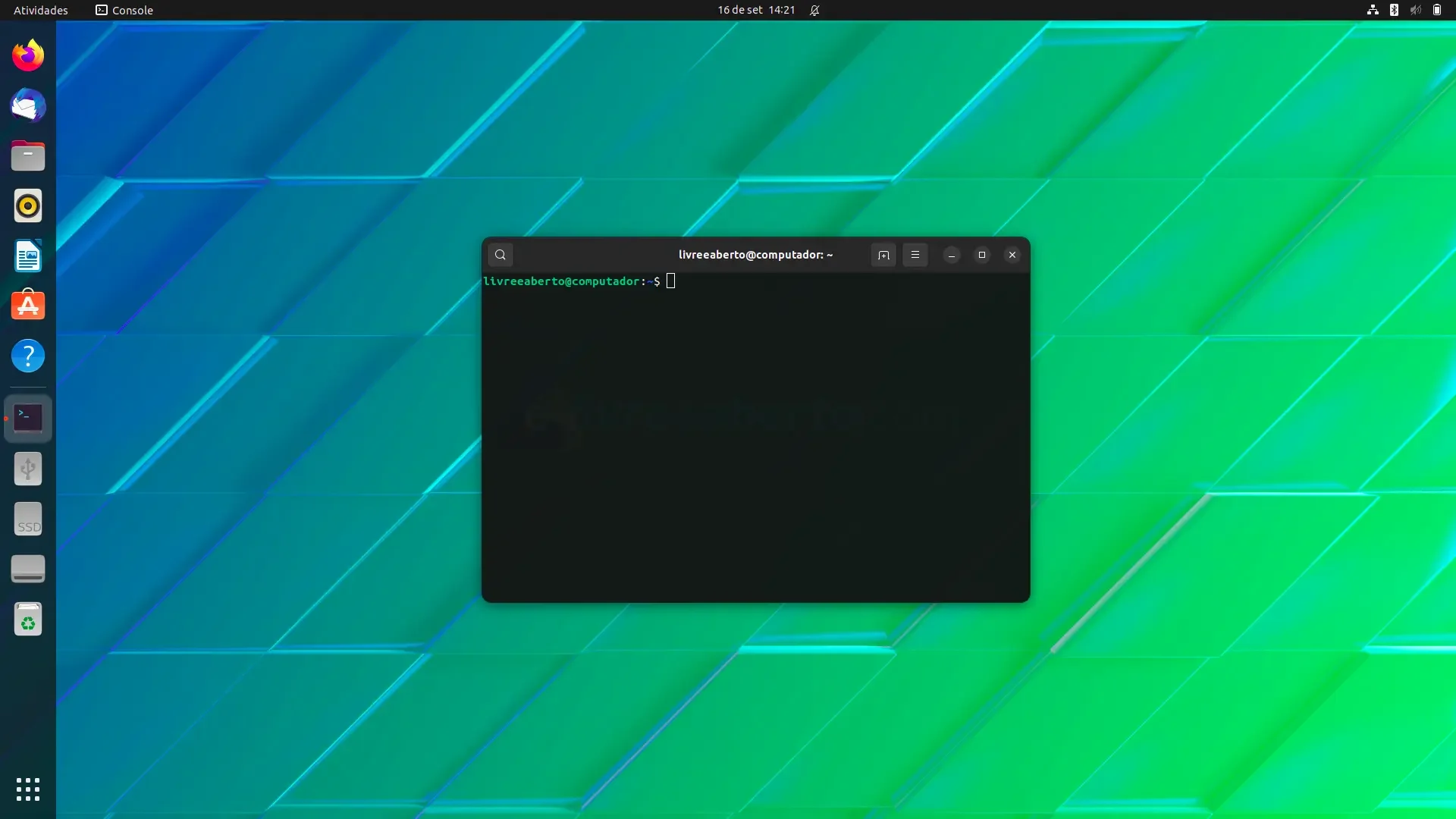Open the terminal hamburger menu

pyautogui.click(x=915, y=255)
